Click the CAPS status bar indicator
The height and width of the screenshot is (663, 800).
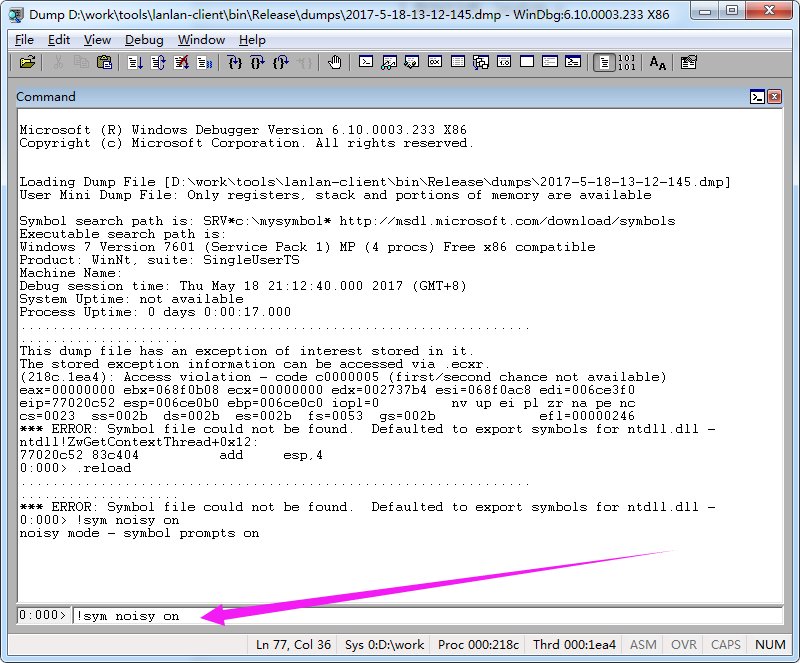click(x=726, y=645)
